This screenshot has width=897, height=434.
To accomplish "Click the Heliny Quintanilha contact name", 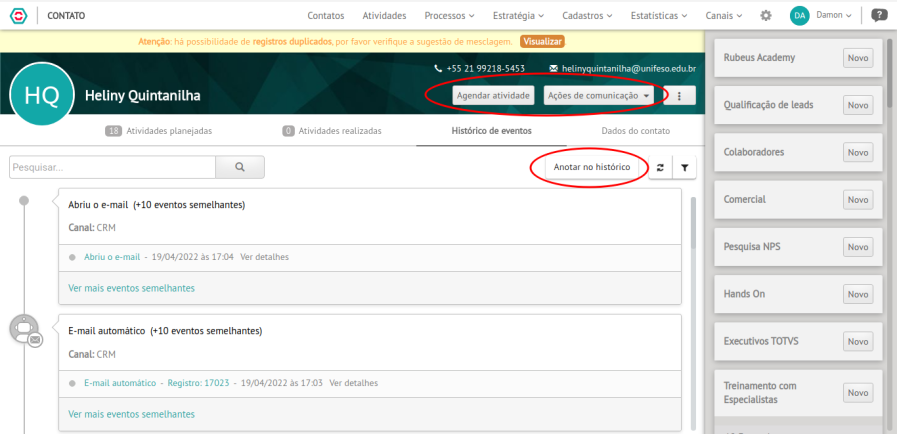I will click(x=142, y=95).
